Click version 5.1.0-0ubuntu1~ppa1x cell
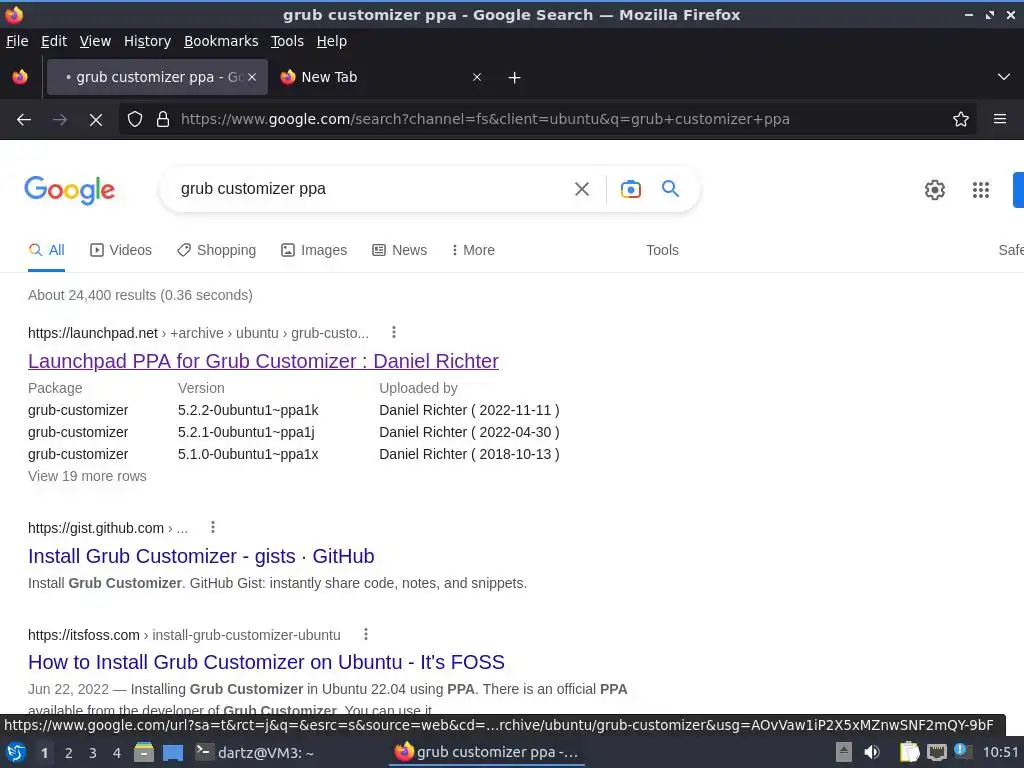Image resolution: width=1024 pixels, height=768 pixels. pos(248,455)
